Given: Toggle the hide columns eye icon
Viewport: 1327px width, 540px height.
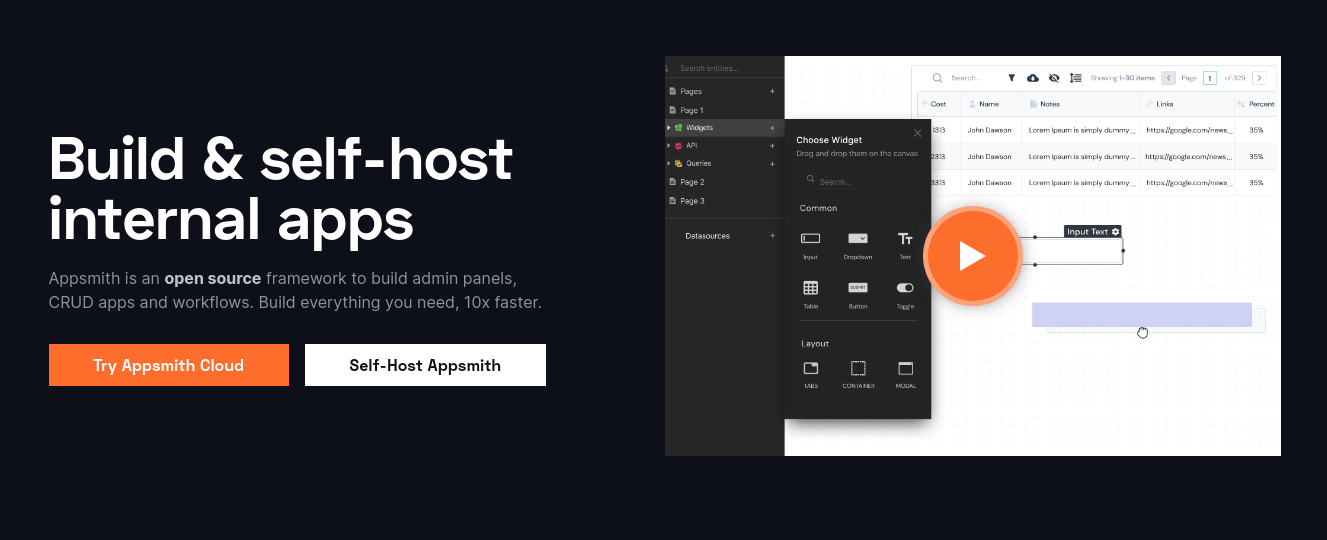Looking at the screenshot, I should pos(1054,78).
